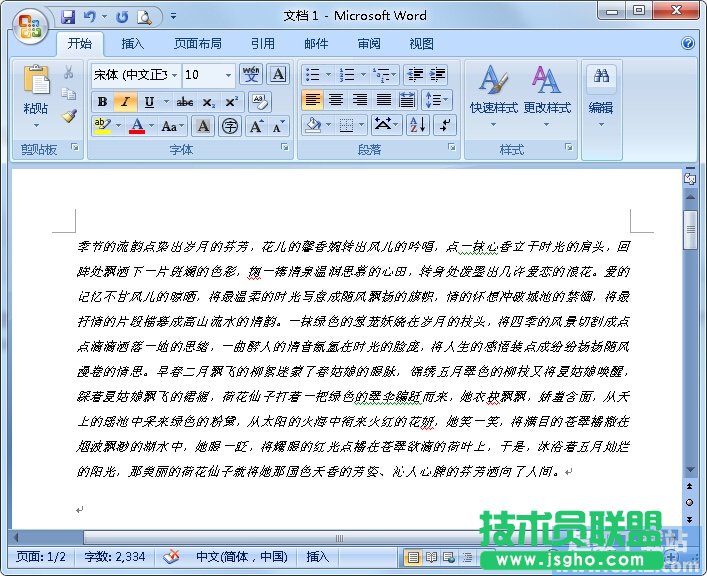Click the justify alignment icon

tap(384, 100)
